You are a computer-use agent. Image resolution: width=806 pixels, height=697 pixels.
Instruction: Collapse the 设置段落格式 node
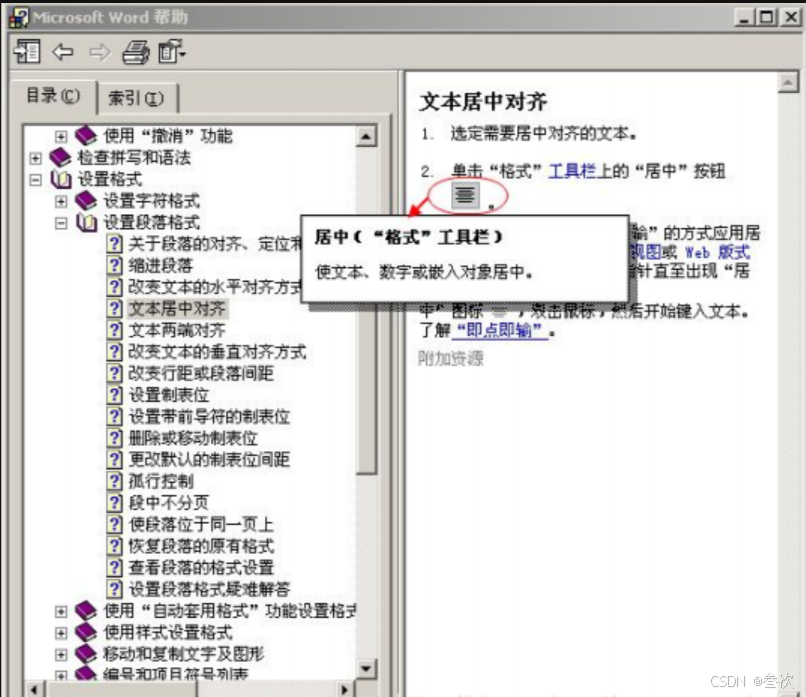click(x=61, y=223)
